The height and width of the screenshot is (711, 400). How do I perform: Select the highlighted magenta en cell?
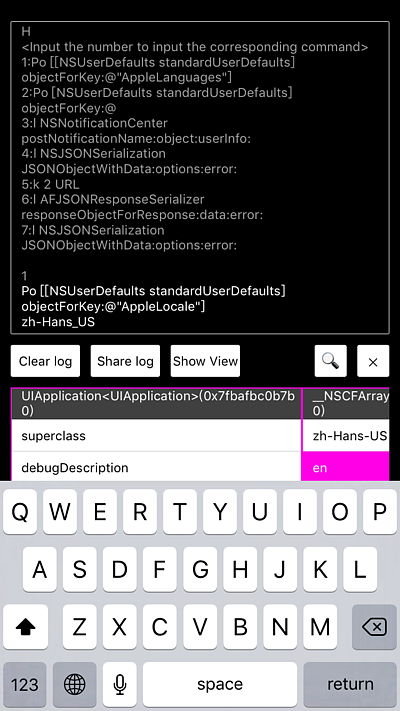346,467
